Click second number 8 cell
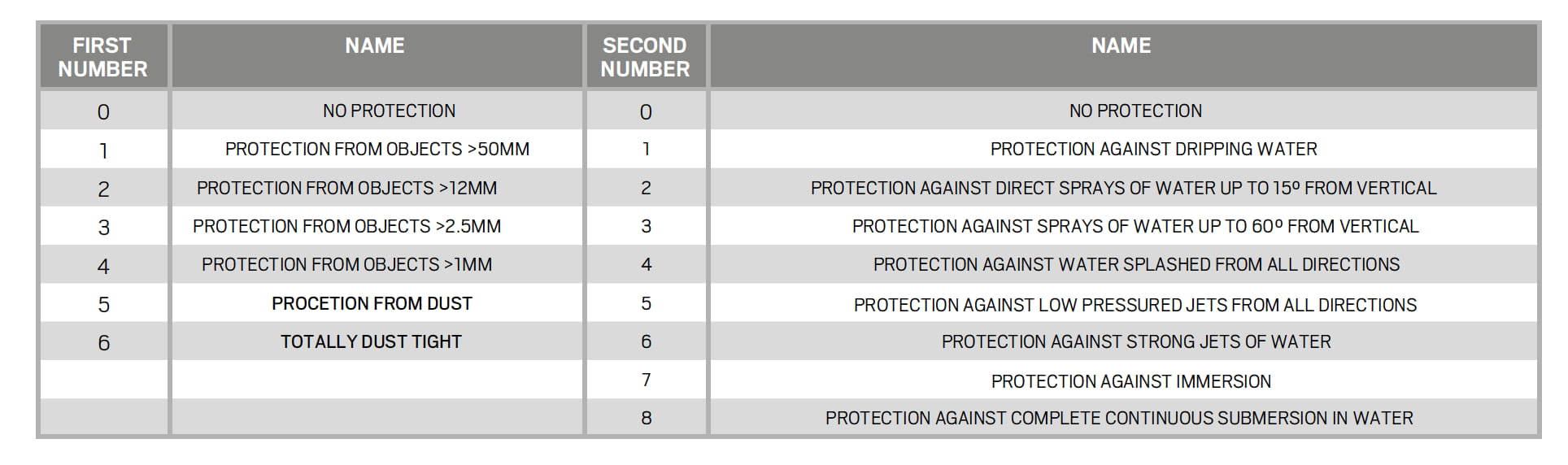 pyautogui.click(x=646, y=418)
